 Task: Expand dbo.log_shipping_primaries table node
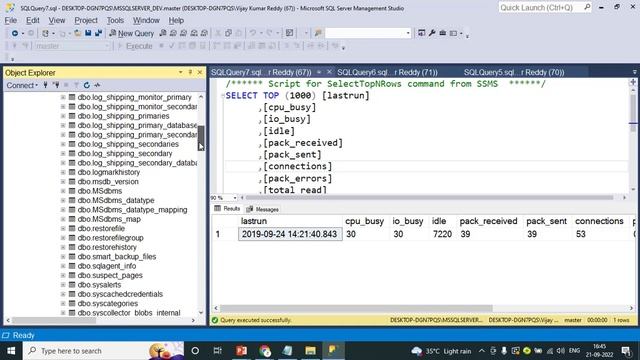[63, 116]
